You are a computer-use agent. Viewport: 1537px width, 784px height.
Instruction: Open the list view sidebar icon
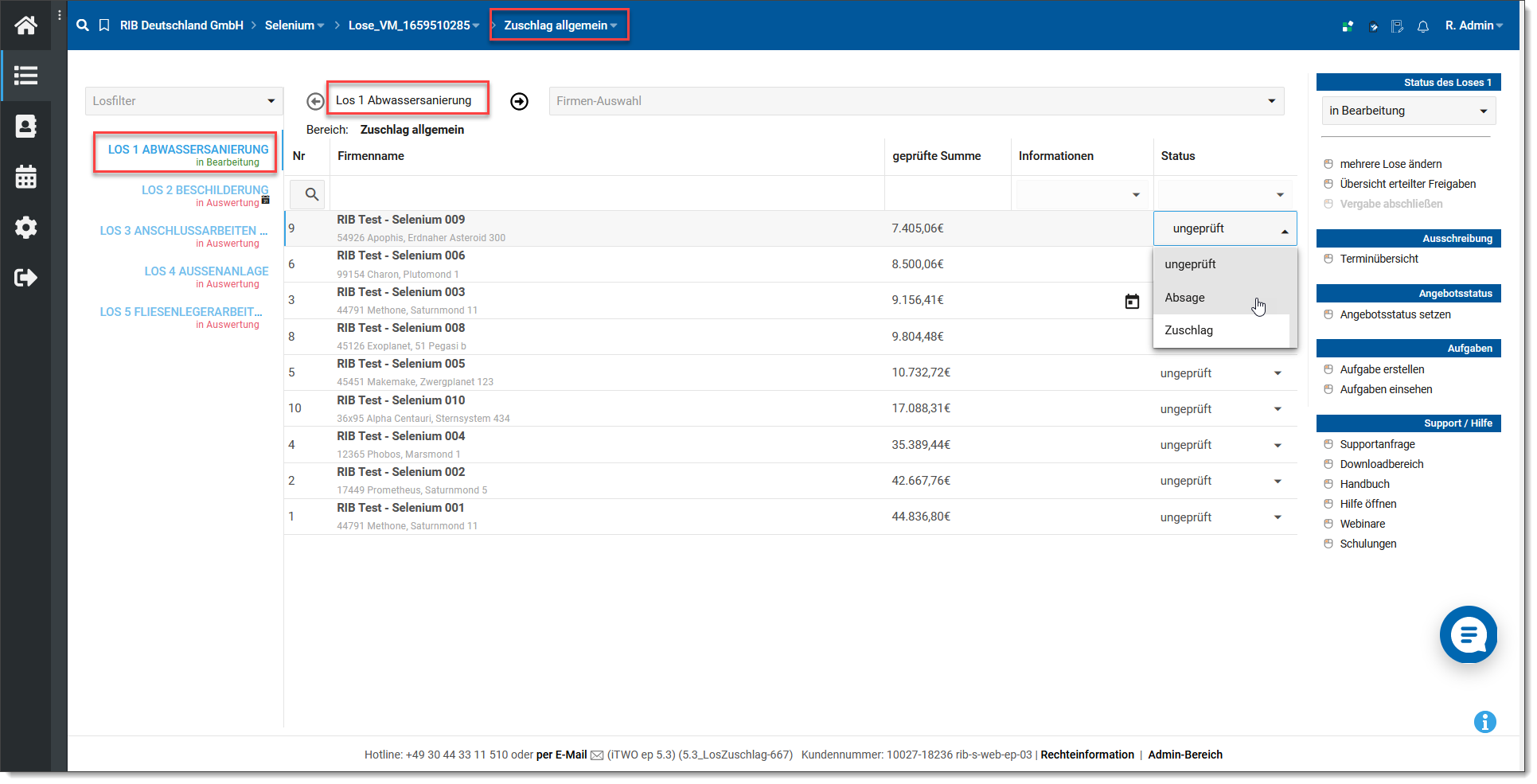tap(25, 76)
